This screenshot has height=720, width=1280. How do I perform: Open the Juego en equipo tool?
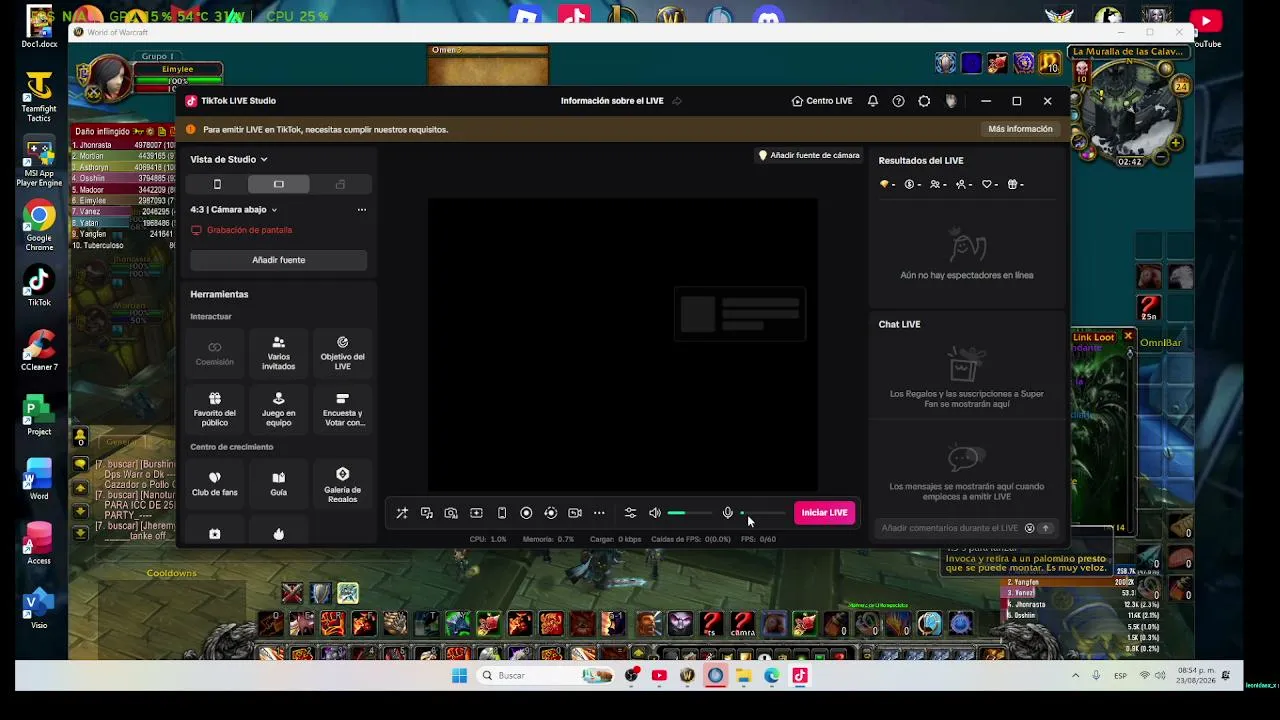(279, 410)
